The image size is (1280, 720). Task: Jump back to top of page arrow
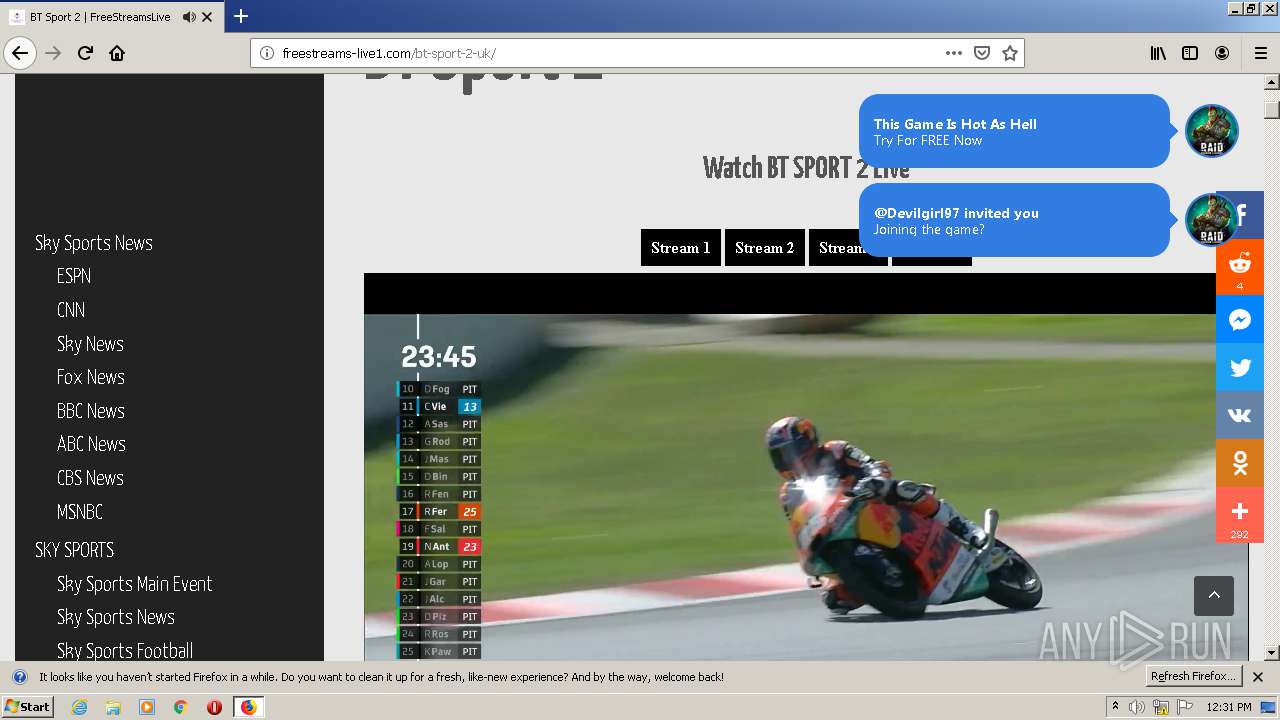[x=1214, y=595]
